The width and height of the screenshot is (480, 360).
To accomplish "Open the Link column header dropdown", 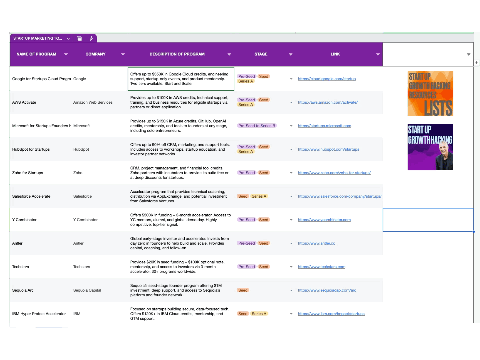I will (378, 54).
